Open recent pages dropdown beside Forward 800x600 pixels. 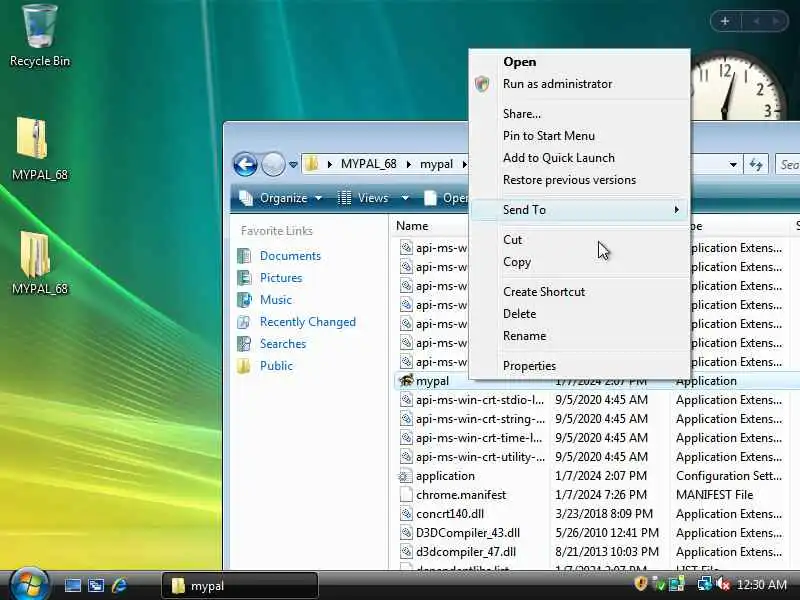coord(293,164)
